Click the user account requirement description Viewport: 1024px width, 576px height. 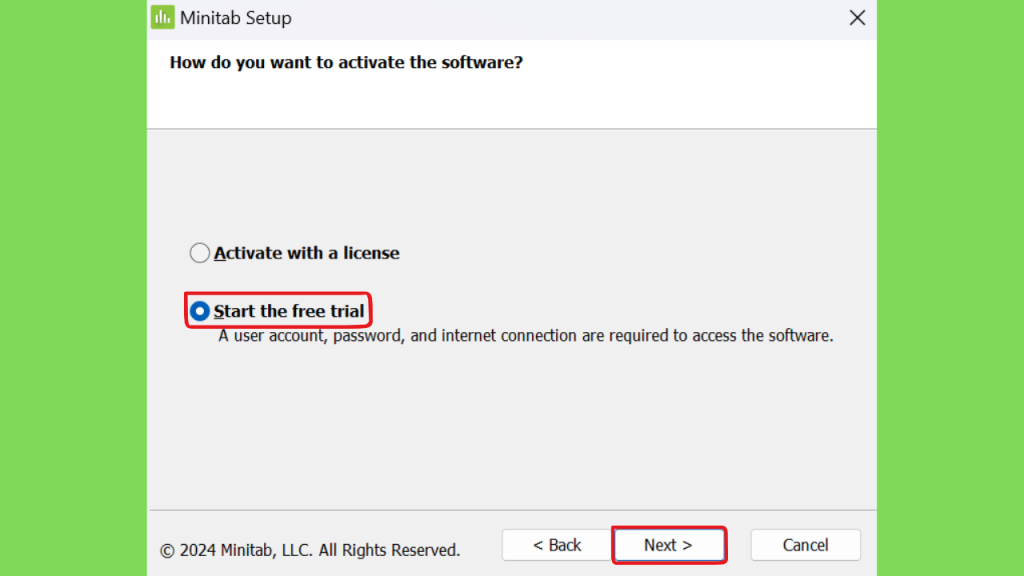526,336
